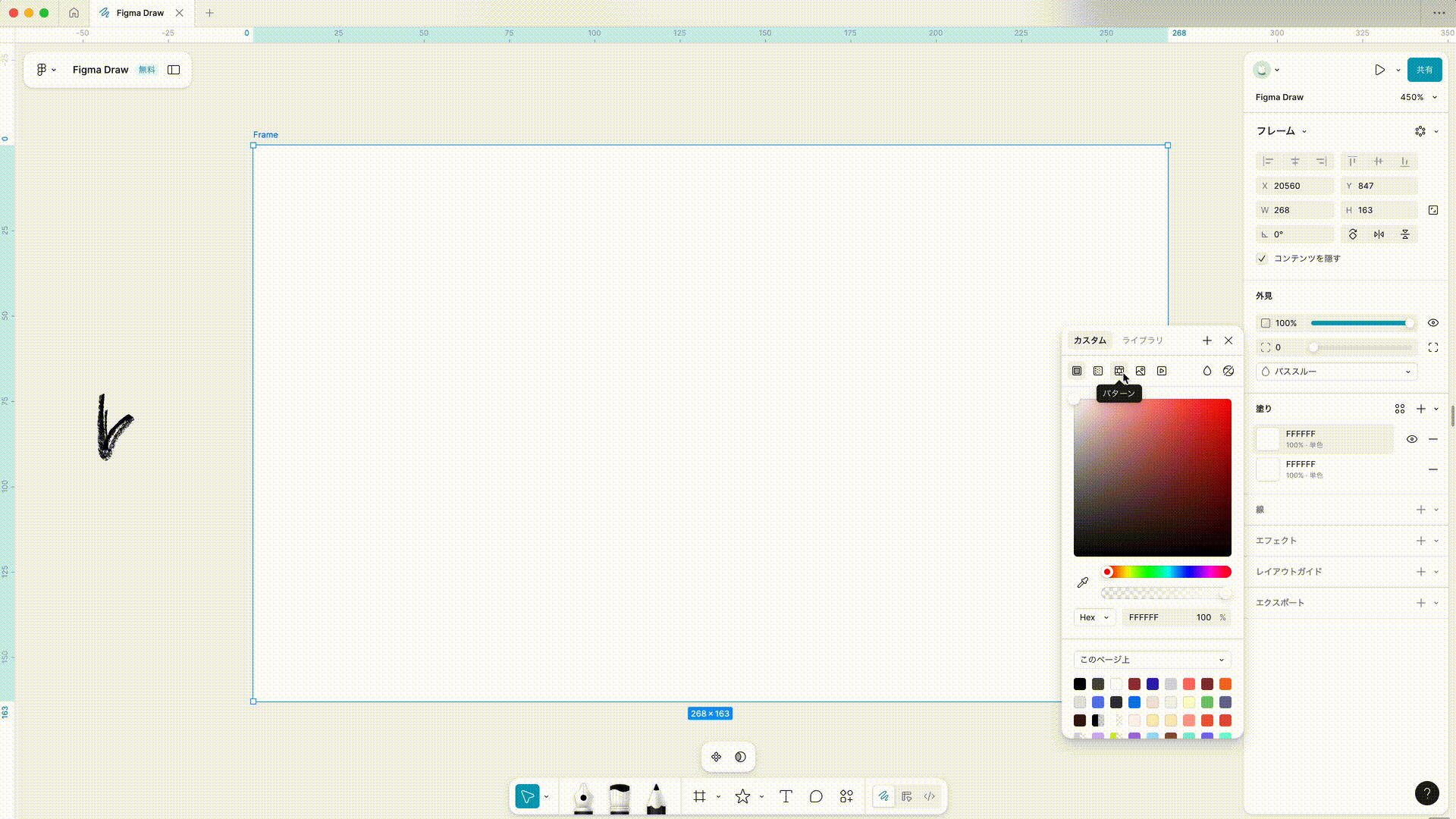The image size is (1456, 819).
Task: Select pattern fill type icon
Action: [x=1119, y=371]
